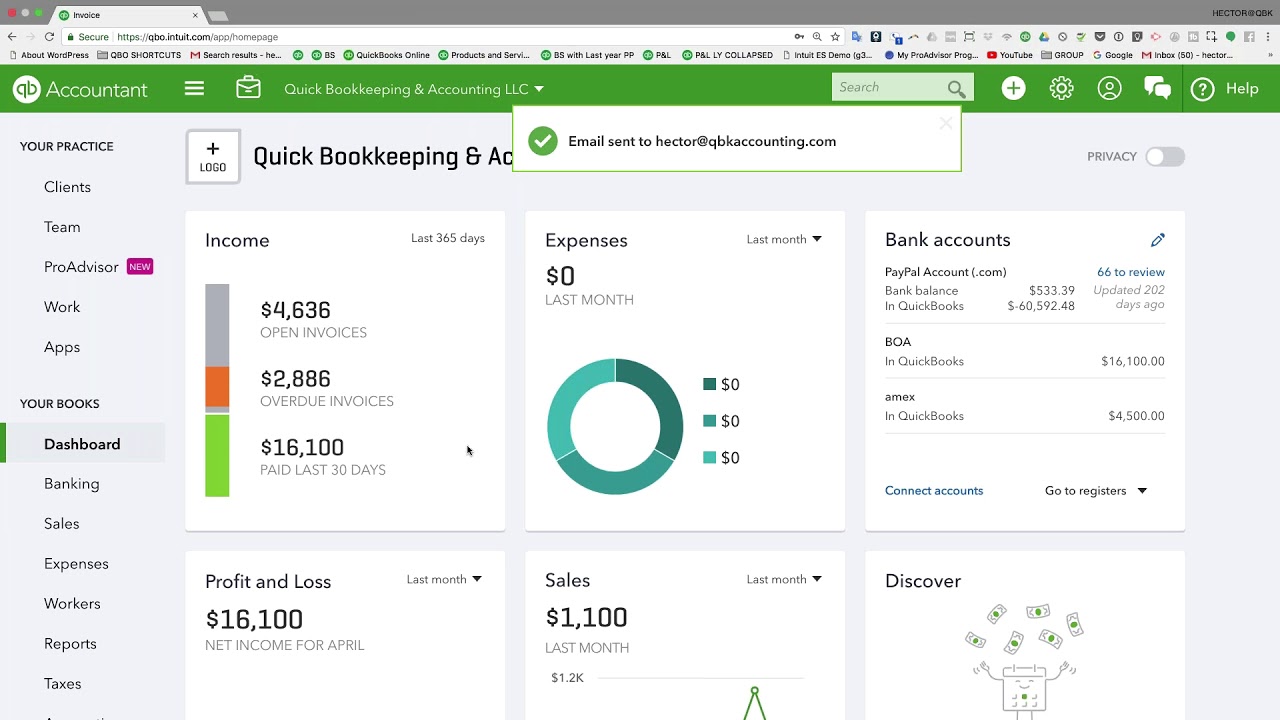1280x720 pixels.
Task: Open the 66 to review link
Action: click(x=1131, y=272)
